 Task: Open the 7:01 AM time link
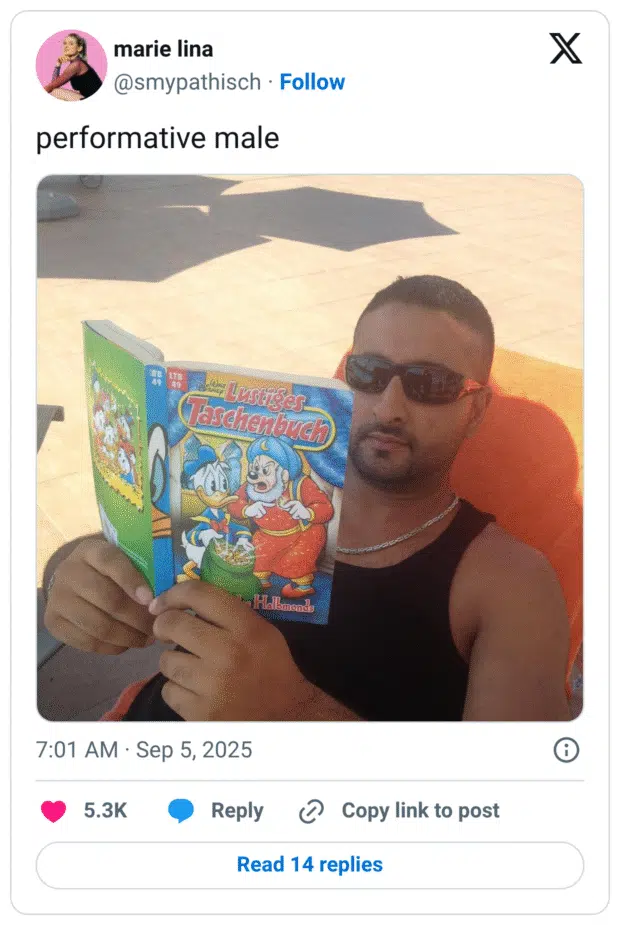pos(77,750)
